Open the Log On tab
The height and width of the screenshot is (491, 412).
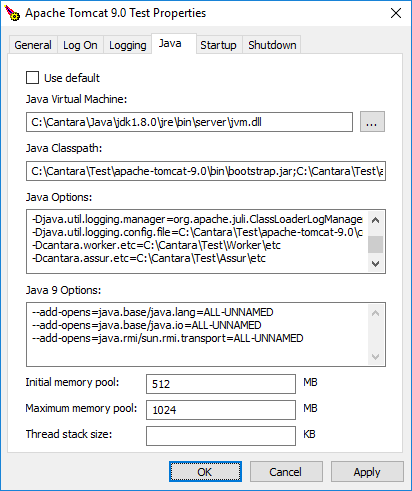click(x=80, y=45)
